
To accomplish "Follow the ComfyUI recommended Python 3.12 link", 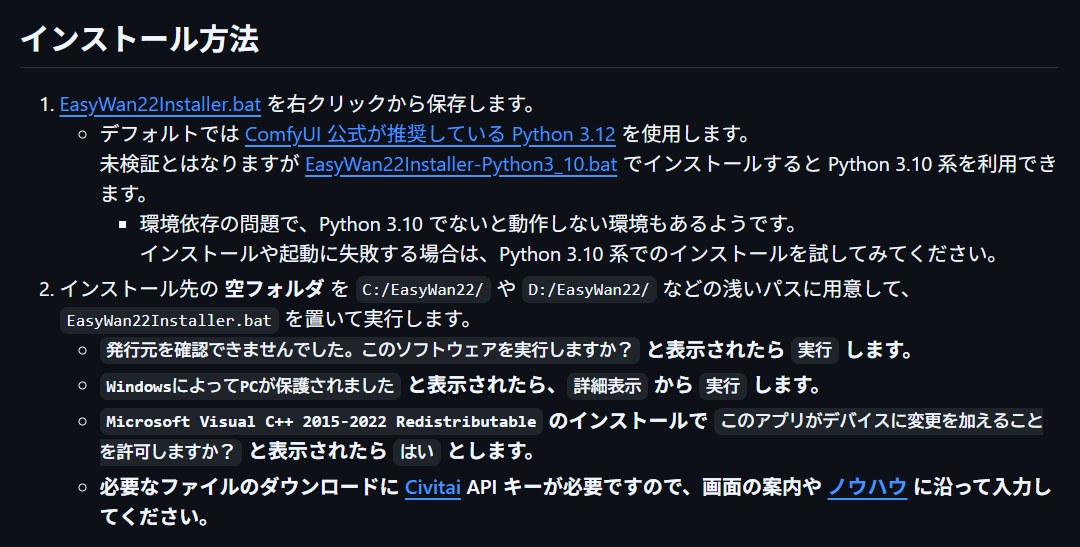I will click(430, 134).
